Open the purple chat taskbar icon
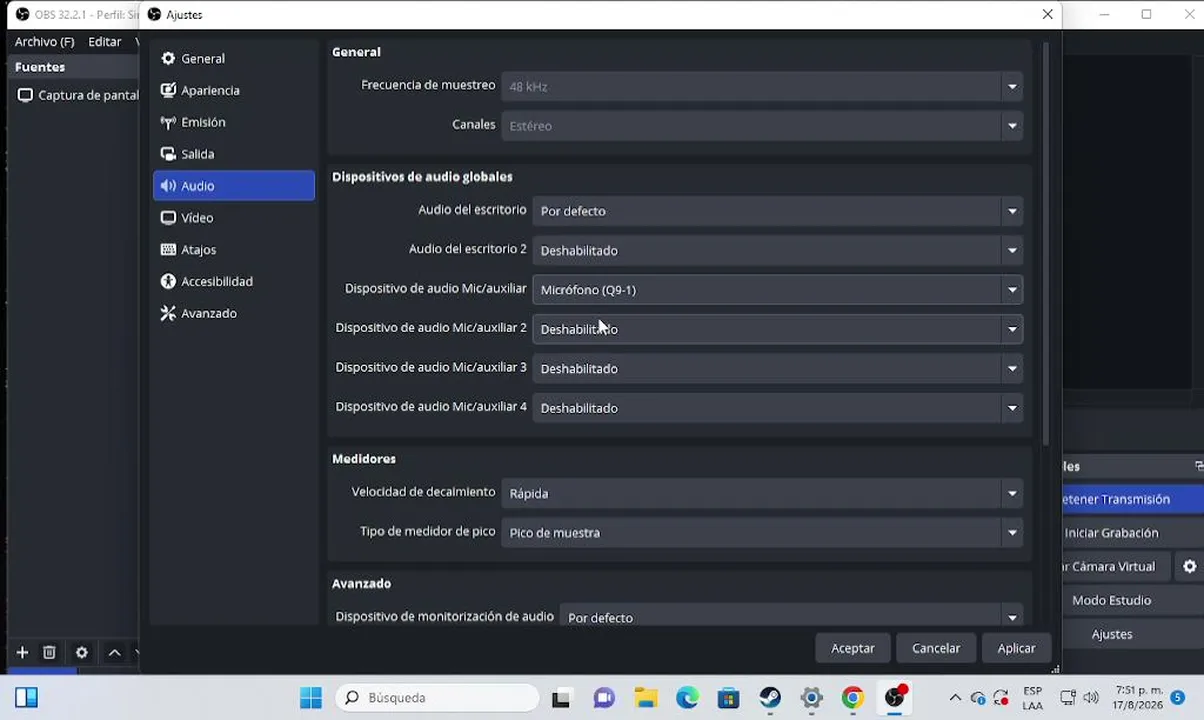 pos(603,698)
